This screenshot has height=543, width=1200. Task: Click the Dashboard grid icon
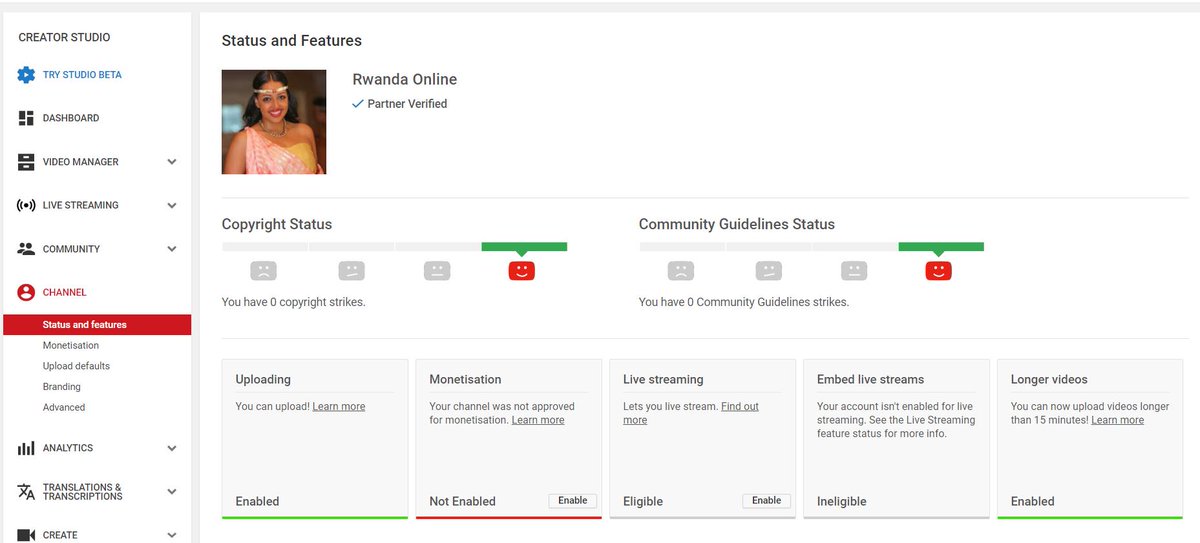[x=26, y=118]
